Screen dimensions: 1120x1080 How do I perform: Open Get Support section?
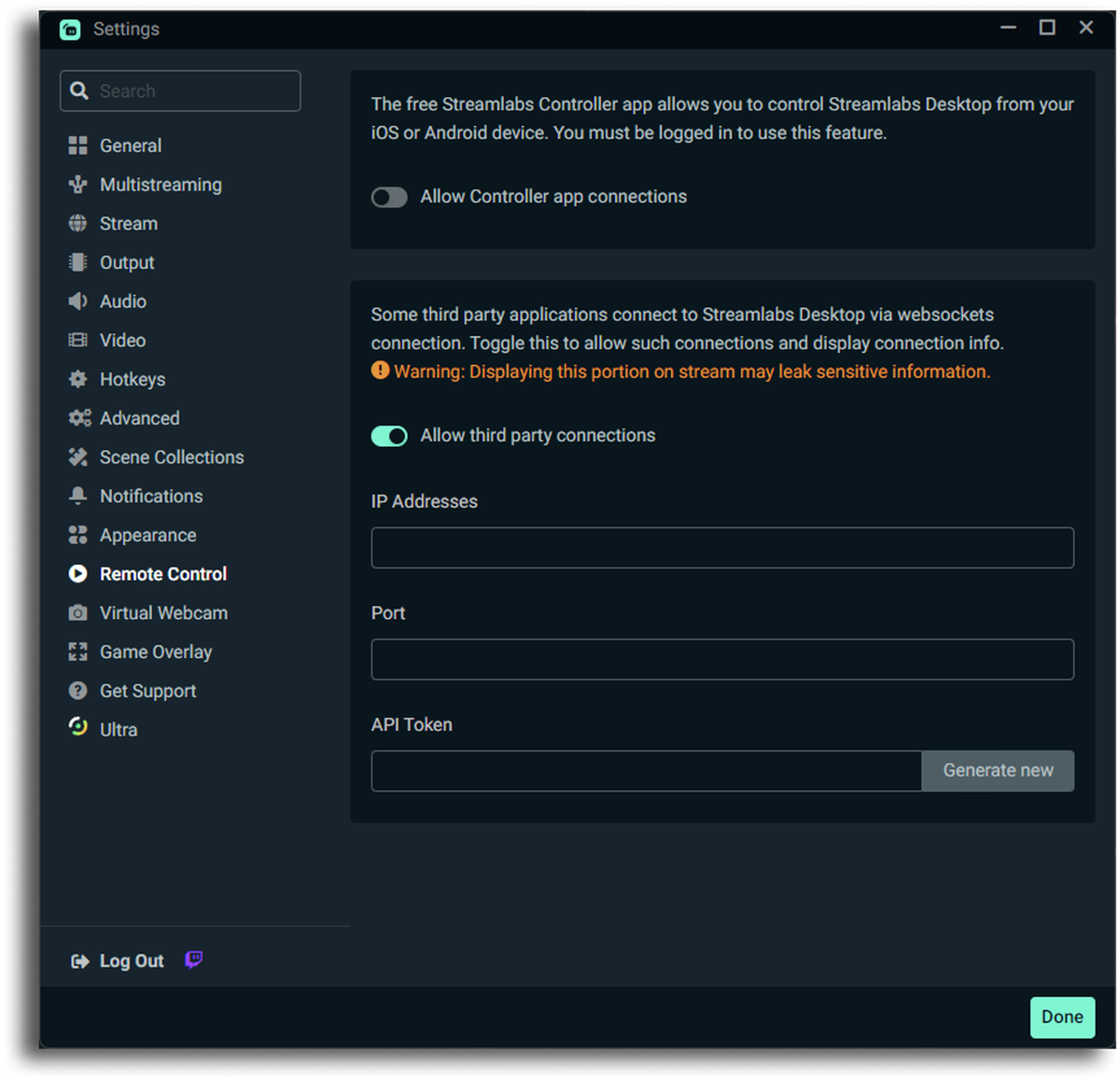(x=148, y=692)
